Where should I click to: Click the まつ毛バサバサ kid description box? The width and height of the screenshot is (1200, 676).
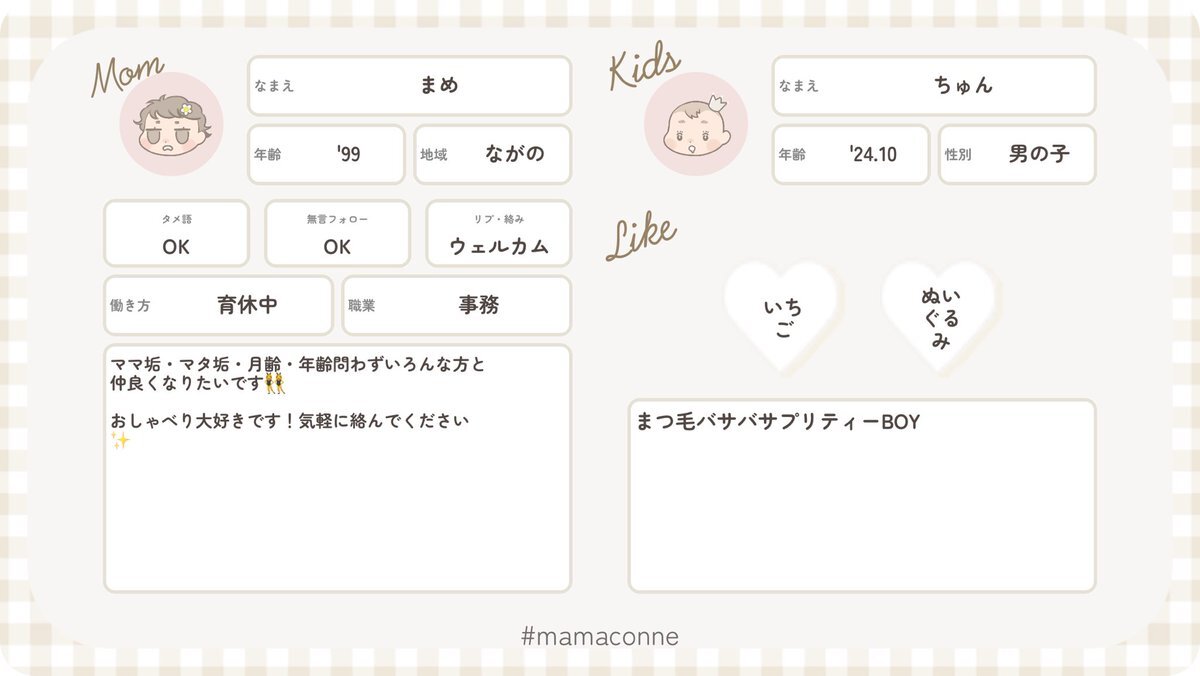tap(862, 496)
